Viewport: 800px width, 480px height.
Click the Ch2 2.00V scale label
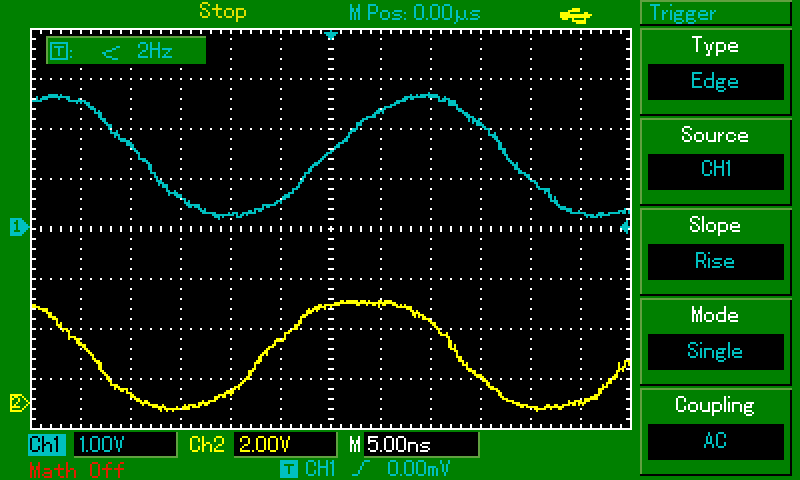point(262,444)
